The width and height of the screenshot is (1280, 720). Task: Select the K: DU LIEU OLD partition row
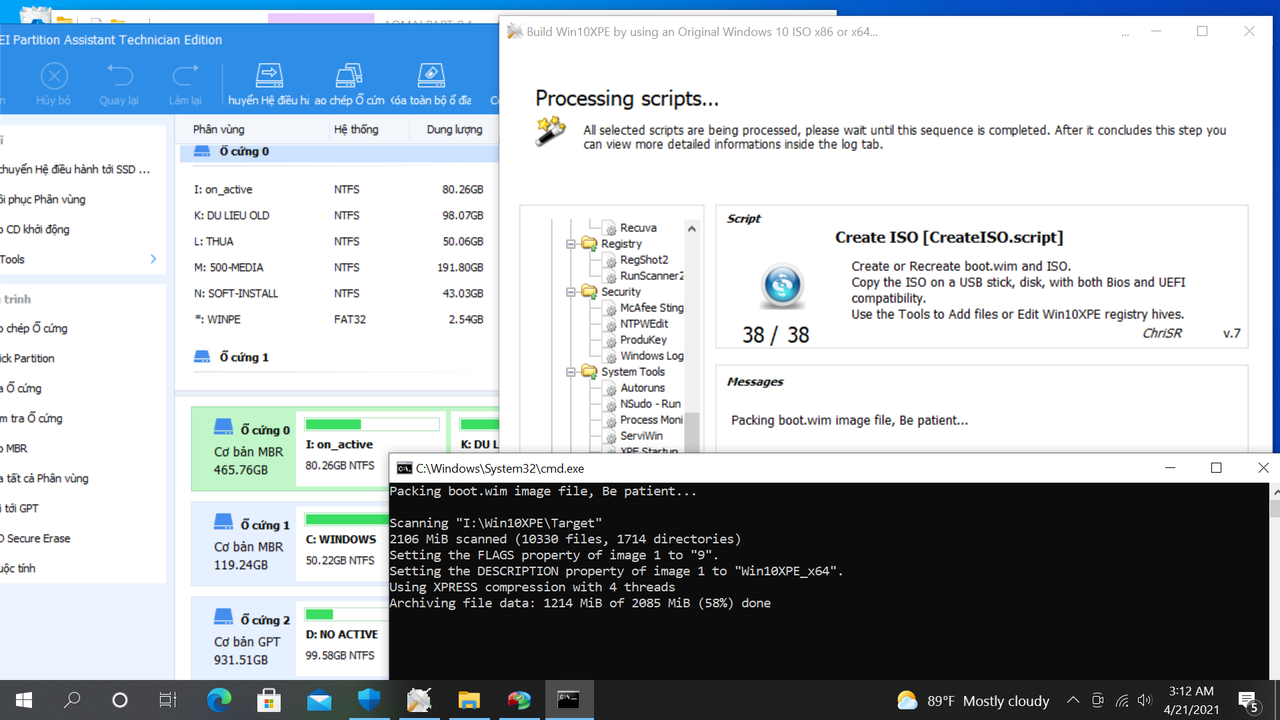coord(338,215)
